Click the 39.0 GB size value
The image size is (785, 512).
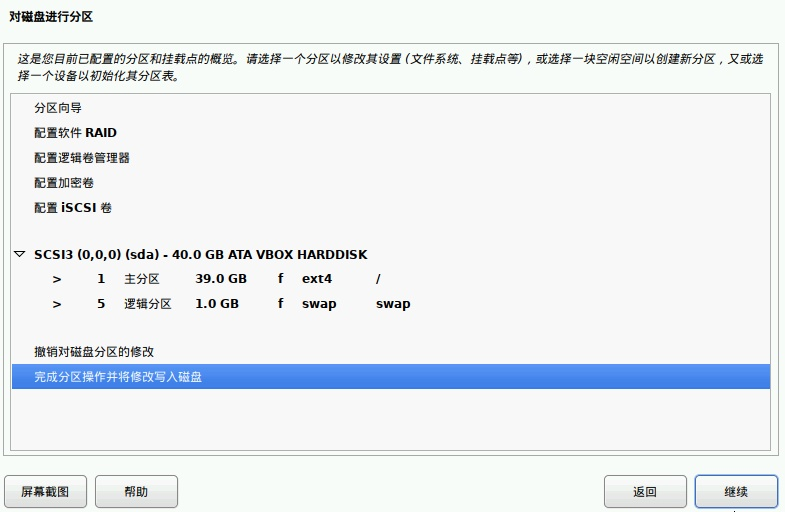(x=221, y=279)
